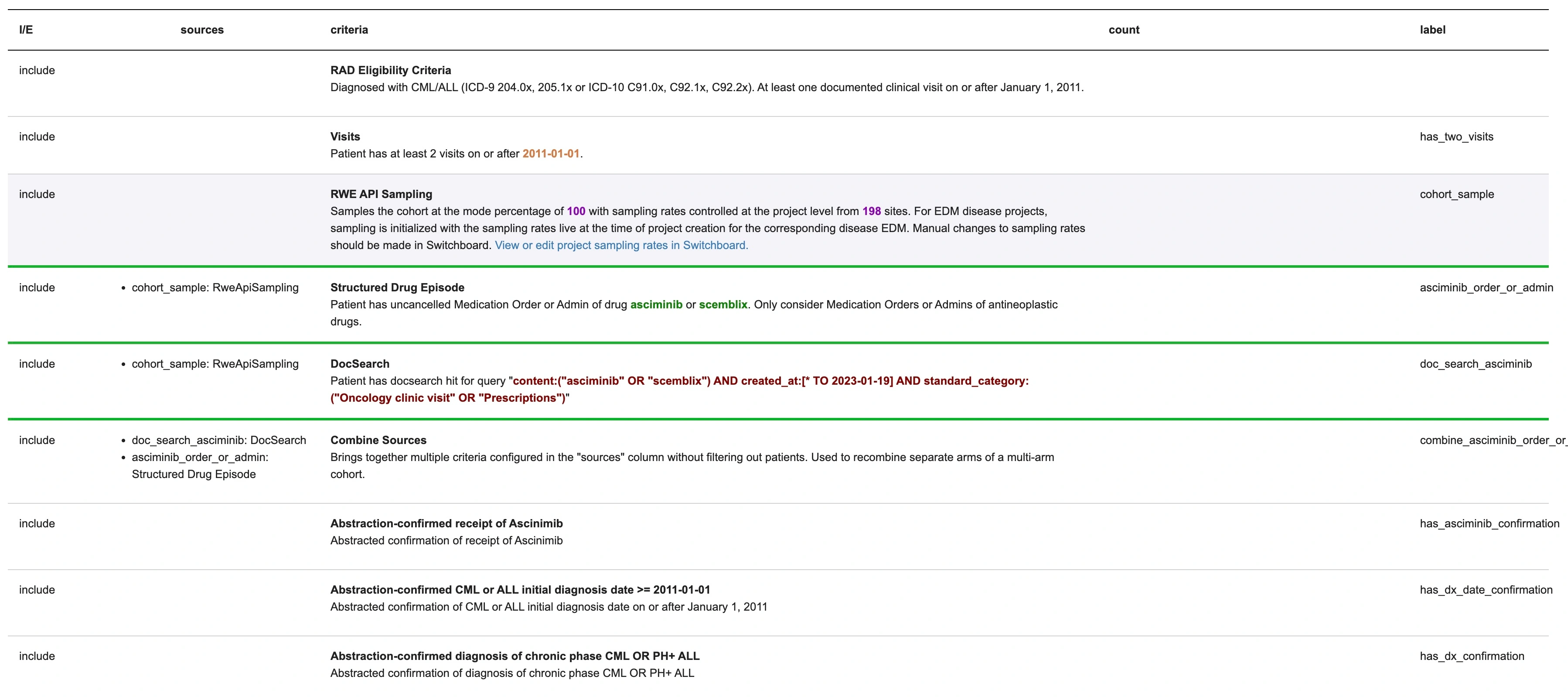Viewport: 1568px width, 697px height.
Task: Click the highlighted 2011-01-01 date
Action: [x=550, y=154]
